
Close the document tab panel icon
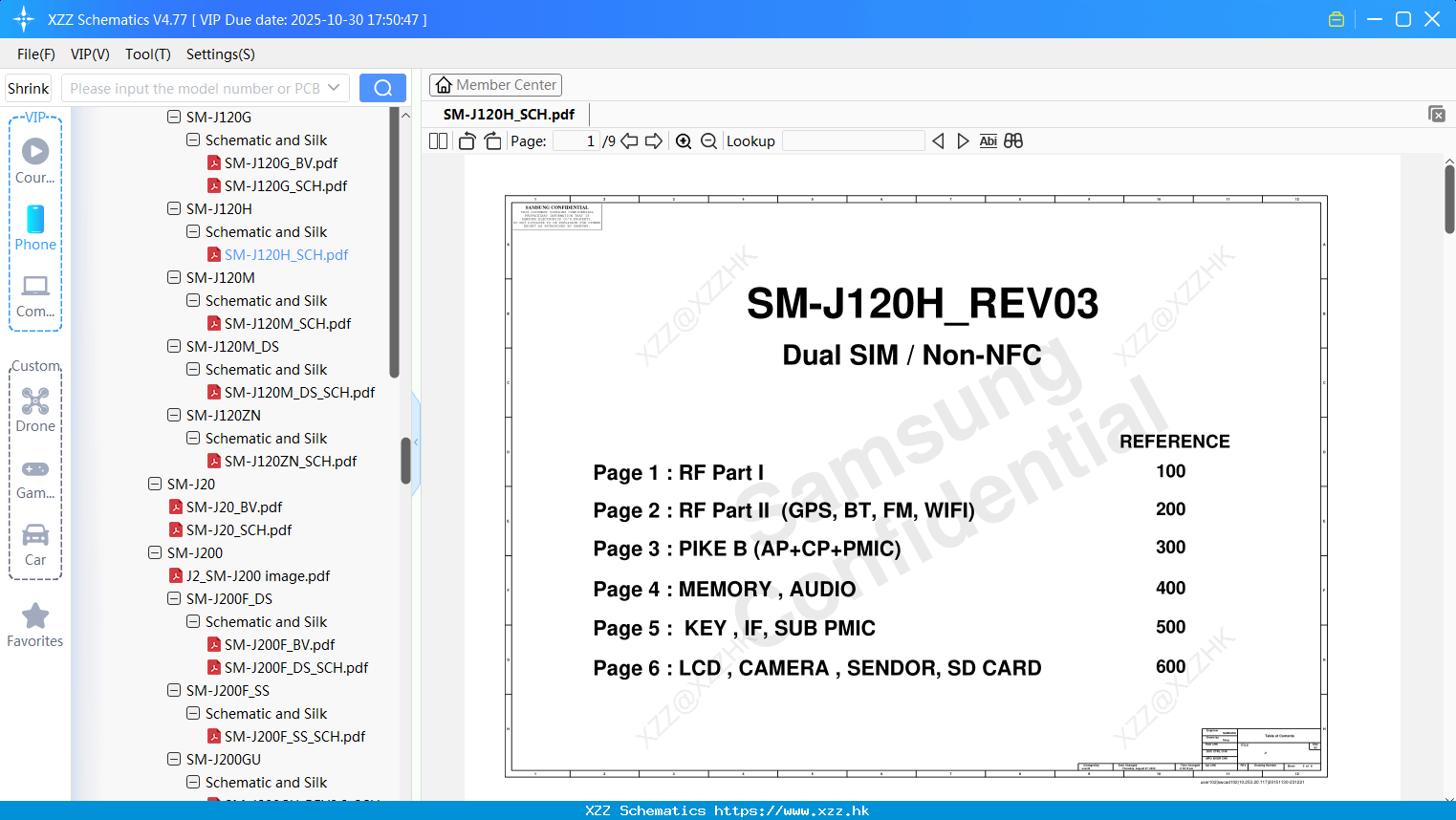pos(1436,114)
